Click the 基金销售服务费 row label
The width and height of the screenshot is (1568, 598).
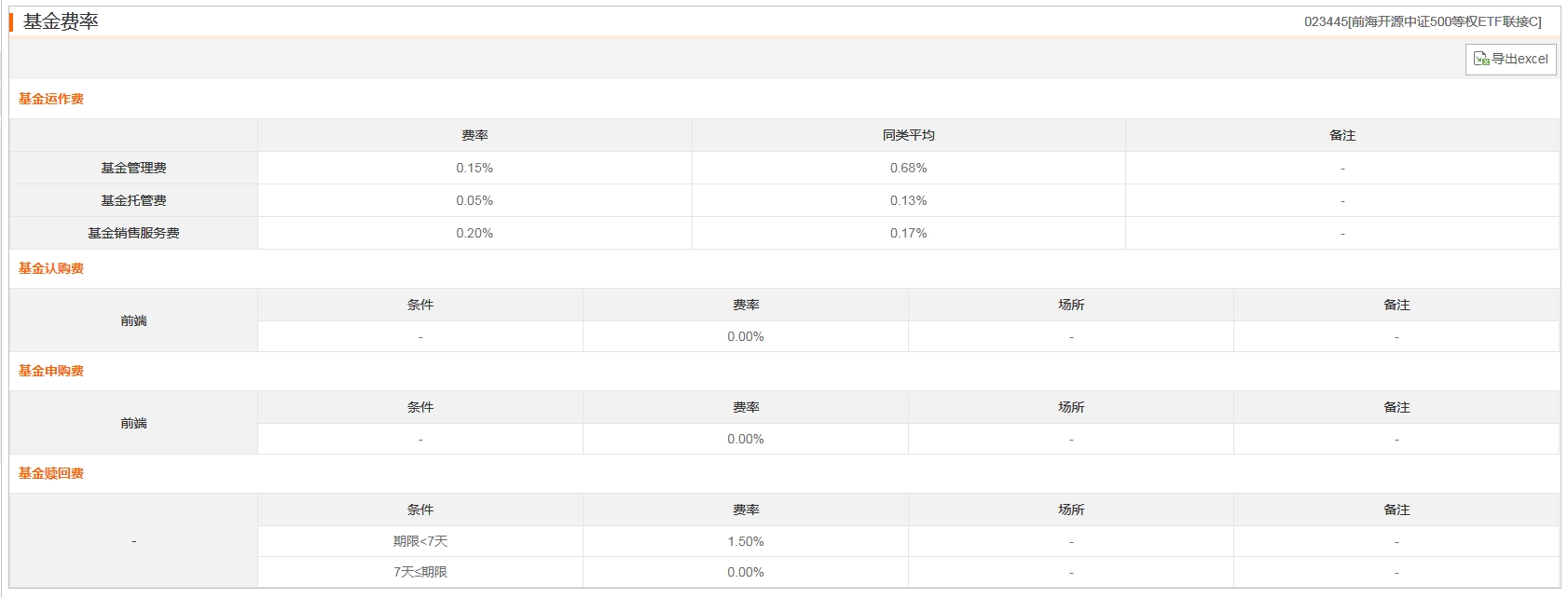tap(133, 233)
